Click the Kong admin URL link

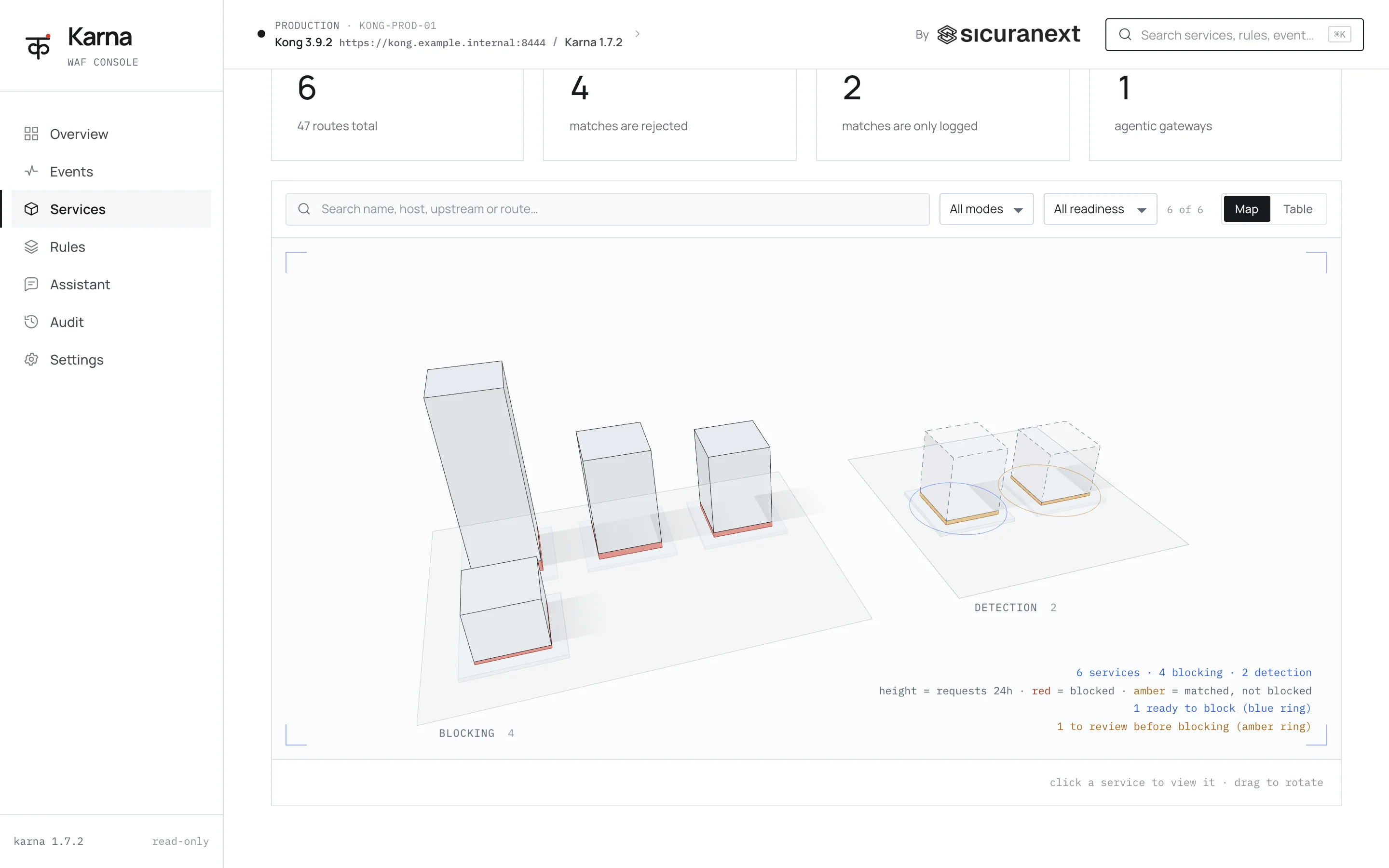point(442,43)
